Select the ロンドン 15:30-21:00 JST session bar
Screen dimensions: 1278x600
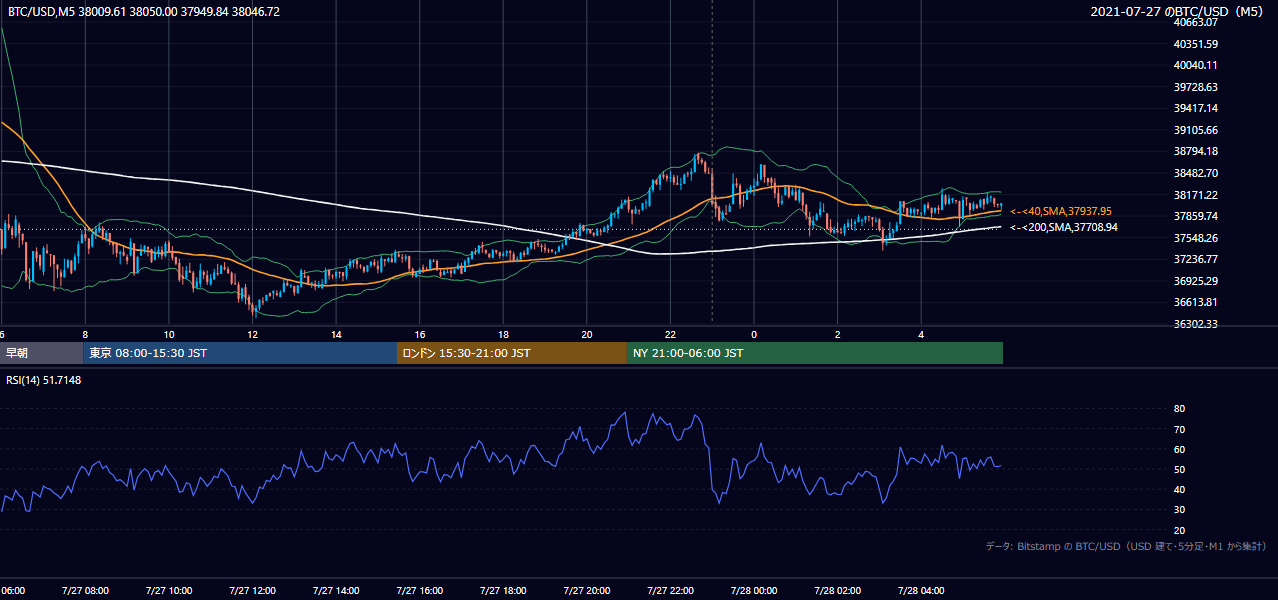[x=512, y=353]
